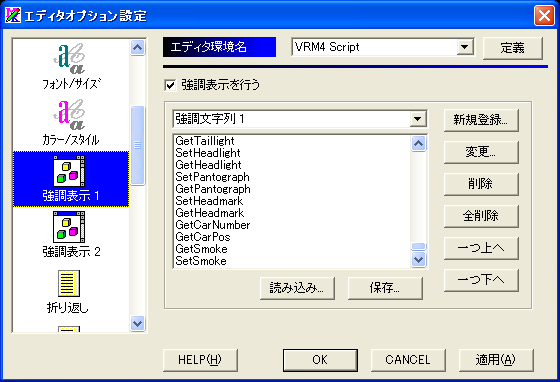Click the category sidebar scrollbar thumb
The height and width of the screenshot is (382, 560).
(x=138, y=145)
